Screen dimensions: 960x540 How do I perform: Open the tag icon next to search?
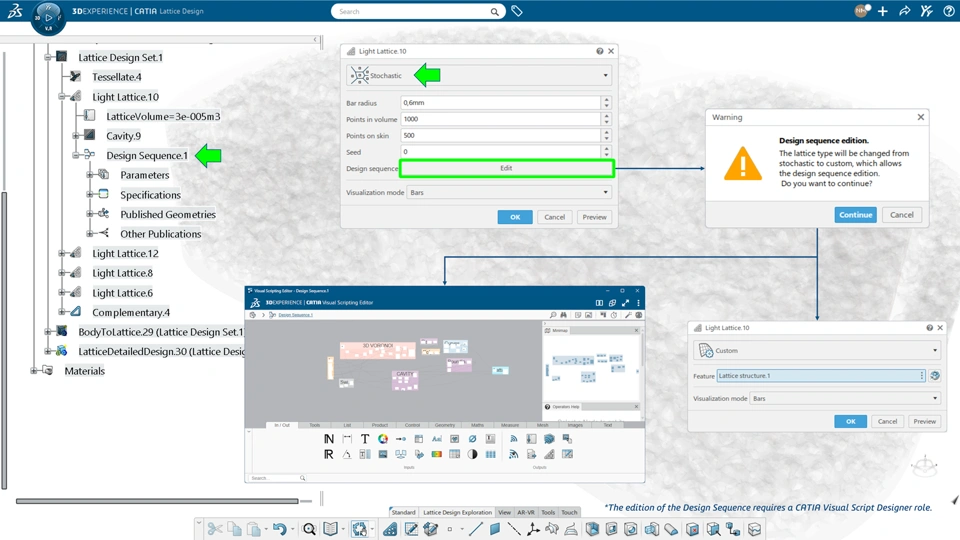coord(517,11)
